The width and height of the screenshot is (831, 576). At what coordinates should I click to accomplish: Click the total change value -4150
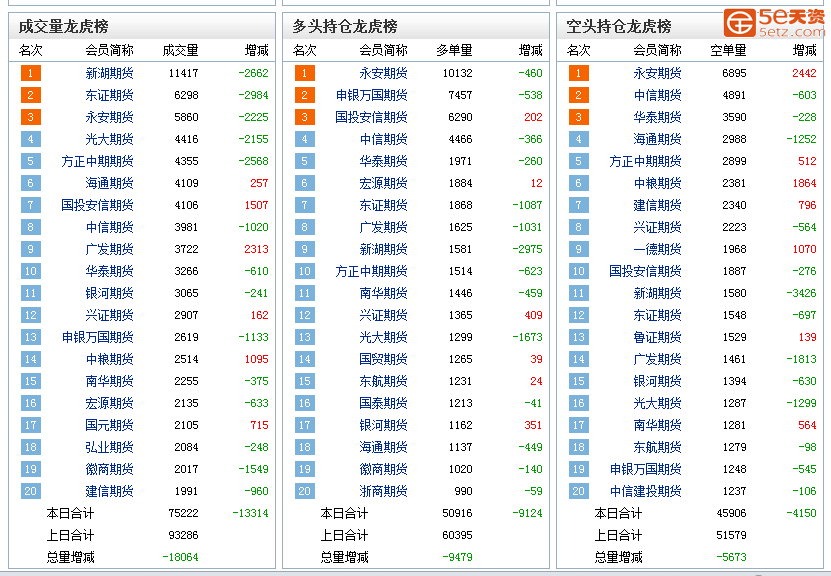pos(801,513)
